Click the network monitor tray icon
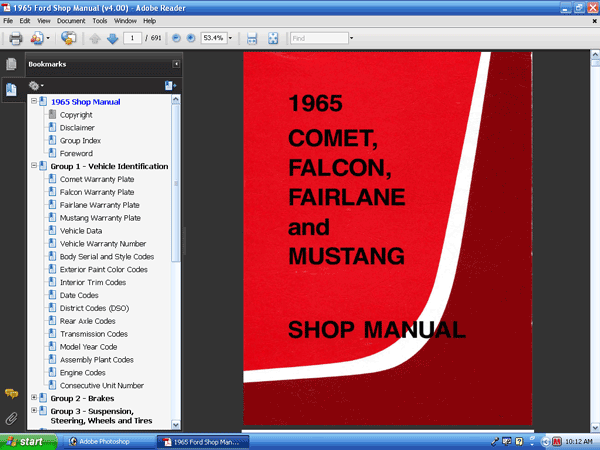 (507, 442)
